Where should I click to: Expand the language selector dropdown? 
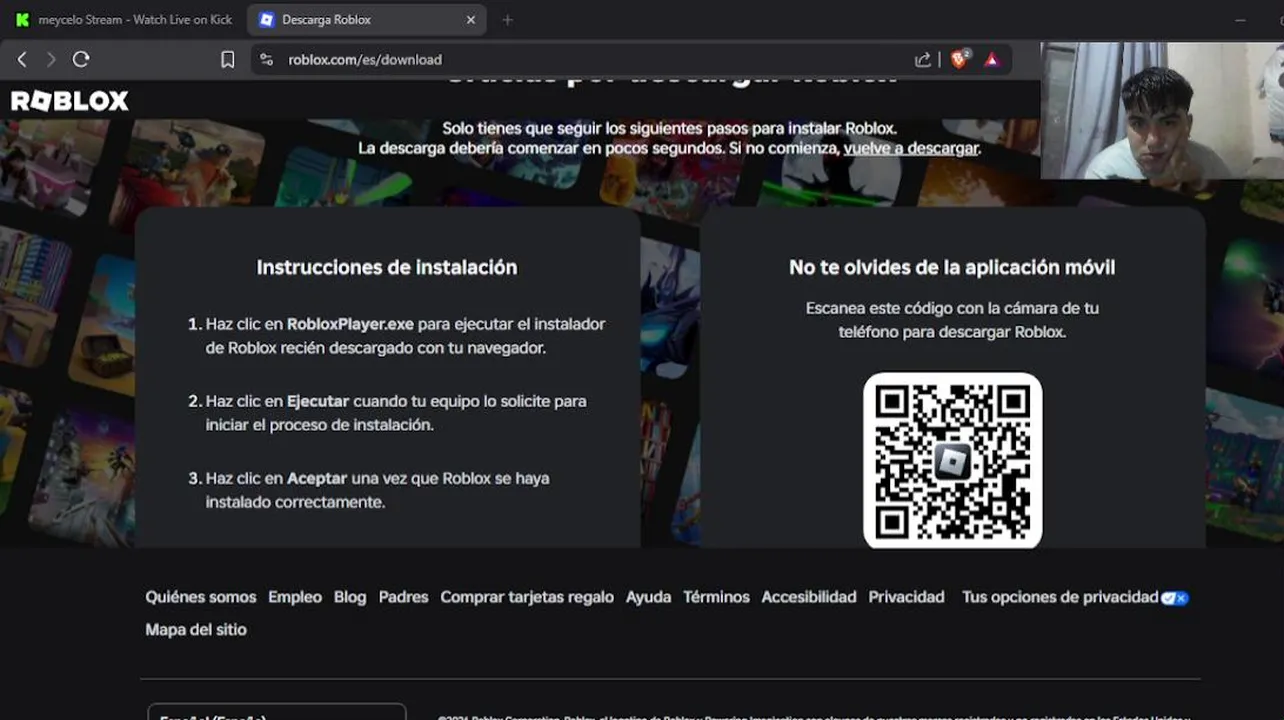pos(277,712)
